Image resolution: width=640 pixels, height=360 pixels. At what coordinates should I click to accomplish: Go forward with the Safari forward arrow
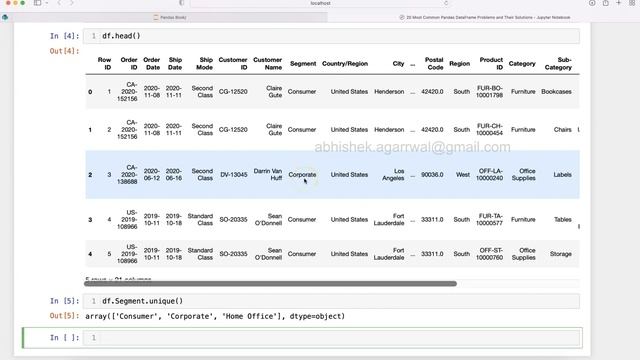71,3
